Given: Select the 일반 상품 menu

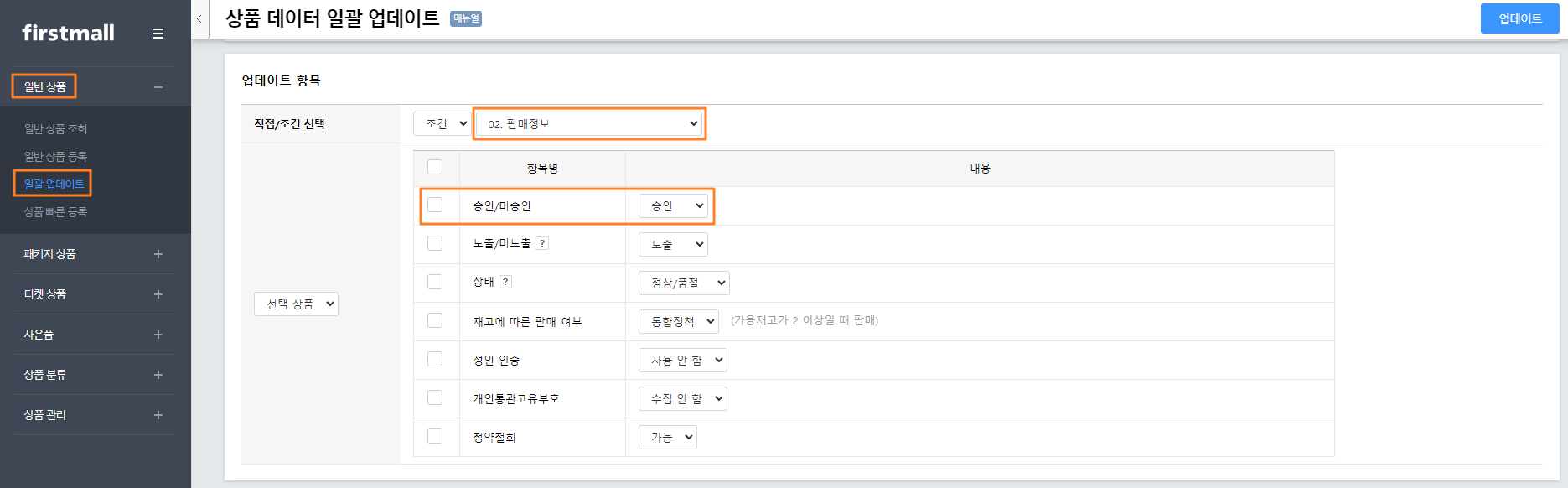Looking at the screenshot, I should point(44,86).
